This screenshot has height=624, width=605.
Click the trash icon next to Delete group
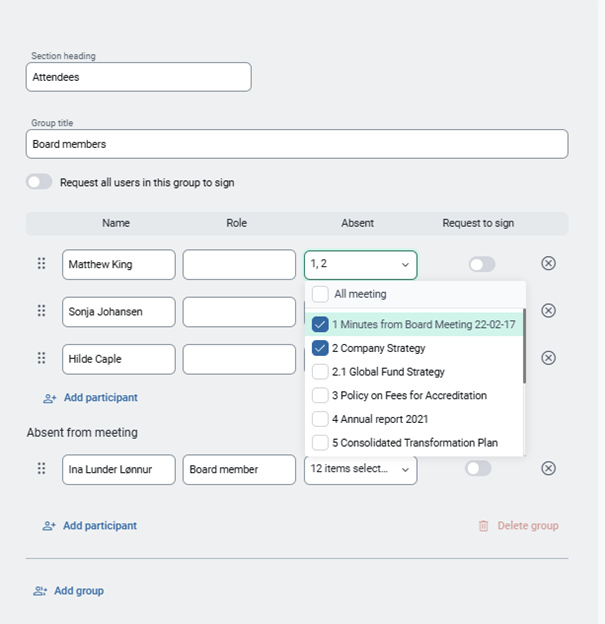(483, 526)
